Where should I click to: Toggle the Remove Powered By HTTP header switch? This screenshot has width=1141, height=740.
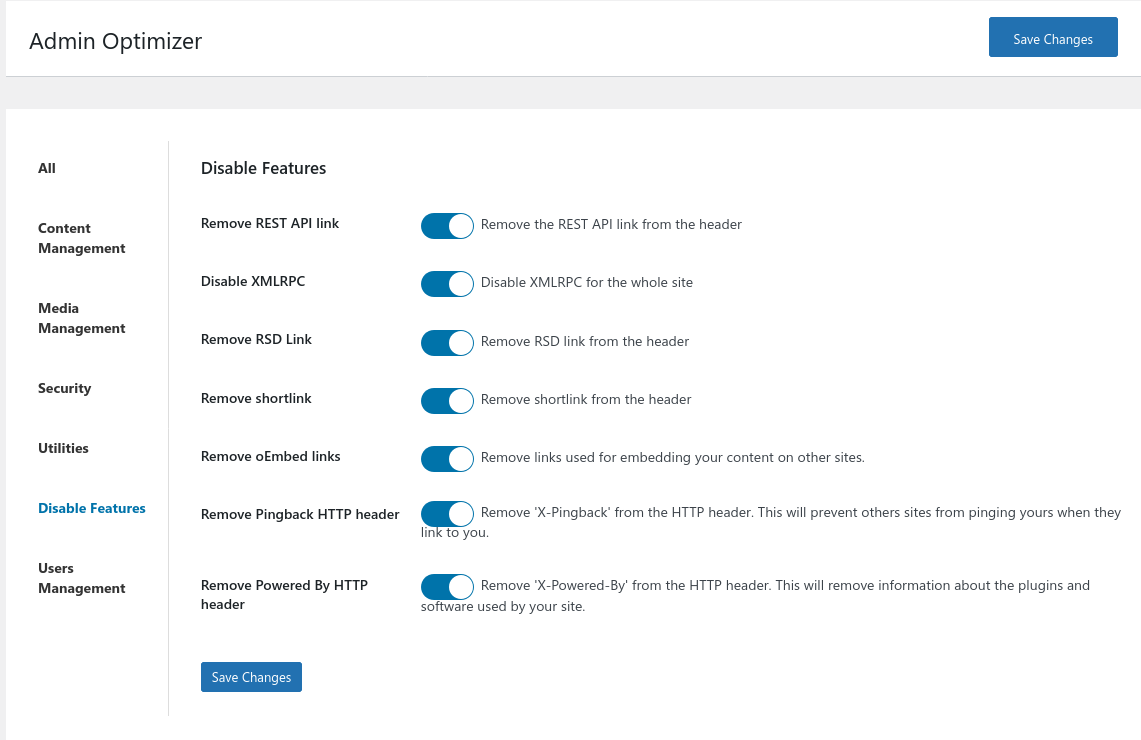point(446,587)
